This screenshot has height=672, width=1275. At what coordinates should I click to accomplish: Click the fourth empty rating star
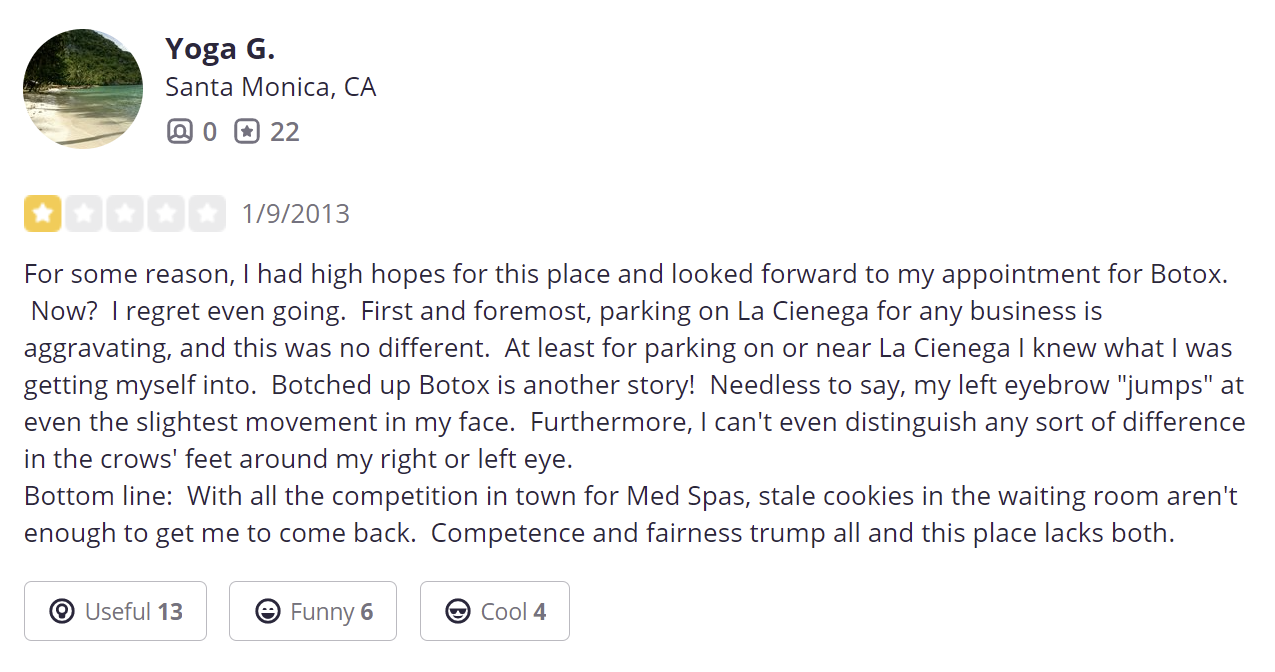pyautogui.click(x=166, y=214)
